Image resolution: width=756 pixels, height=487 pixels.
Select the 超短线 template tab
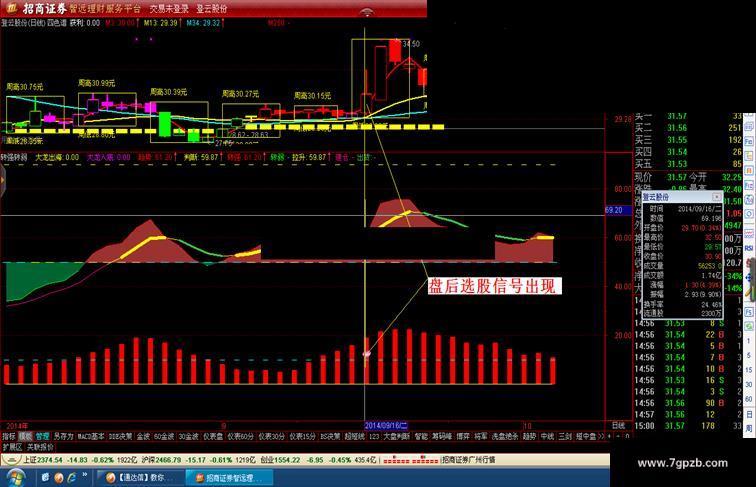click(354, 436)
